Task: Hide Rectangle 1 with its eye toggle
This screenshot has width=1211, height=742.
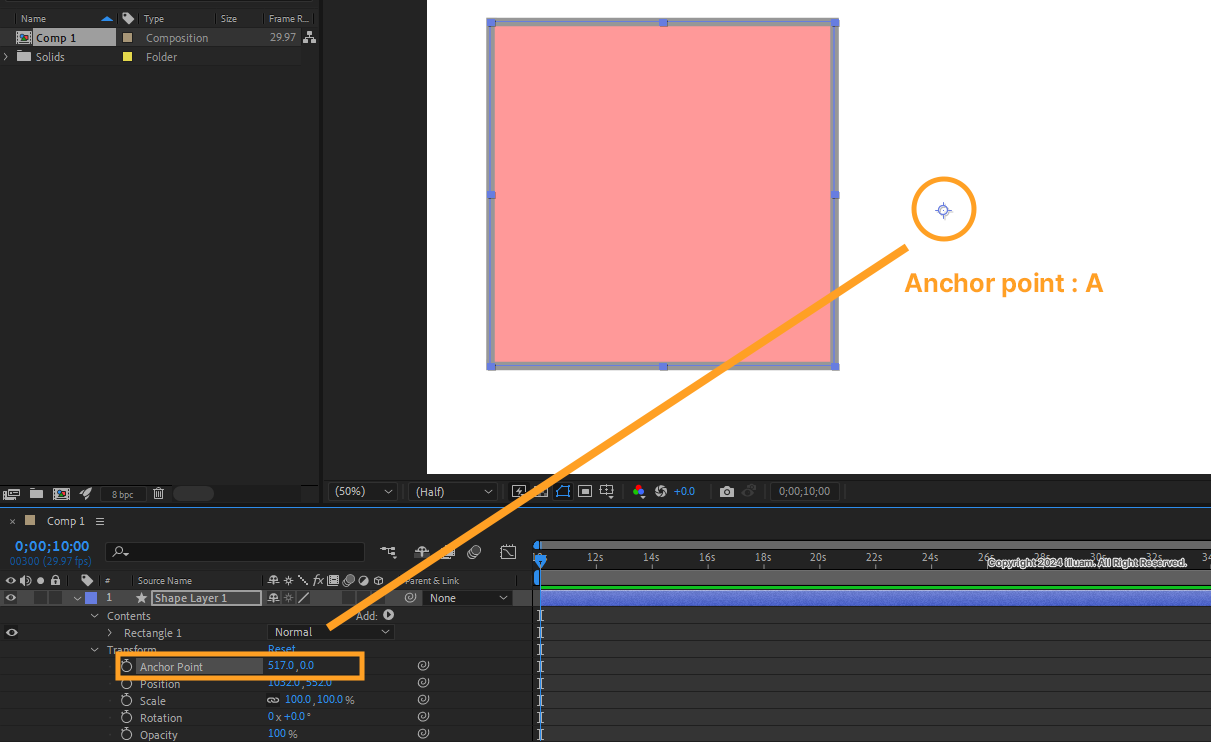Action: pyautogui.click(x=11, y=632)
